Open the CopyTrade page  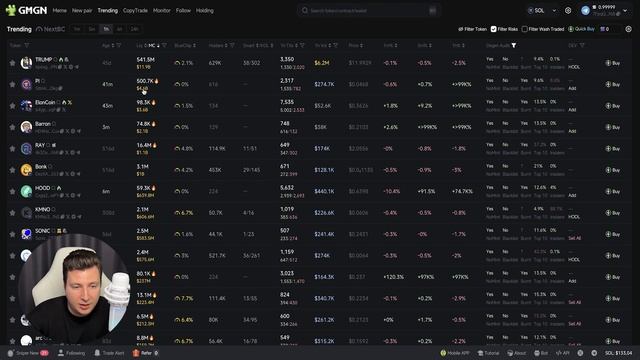135,11
